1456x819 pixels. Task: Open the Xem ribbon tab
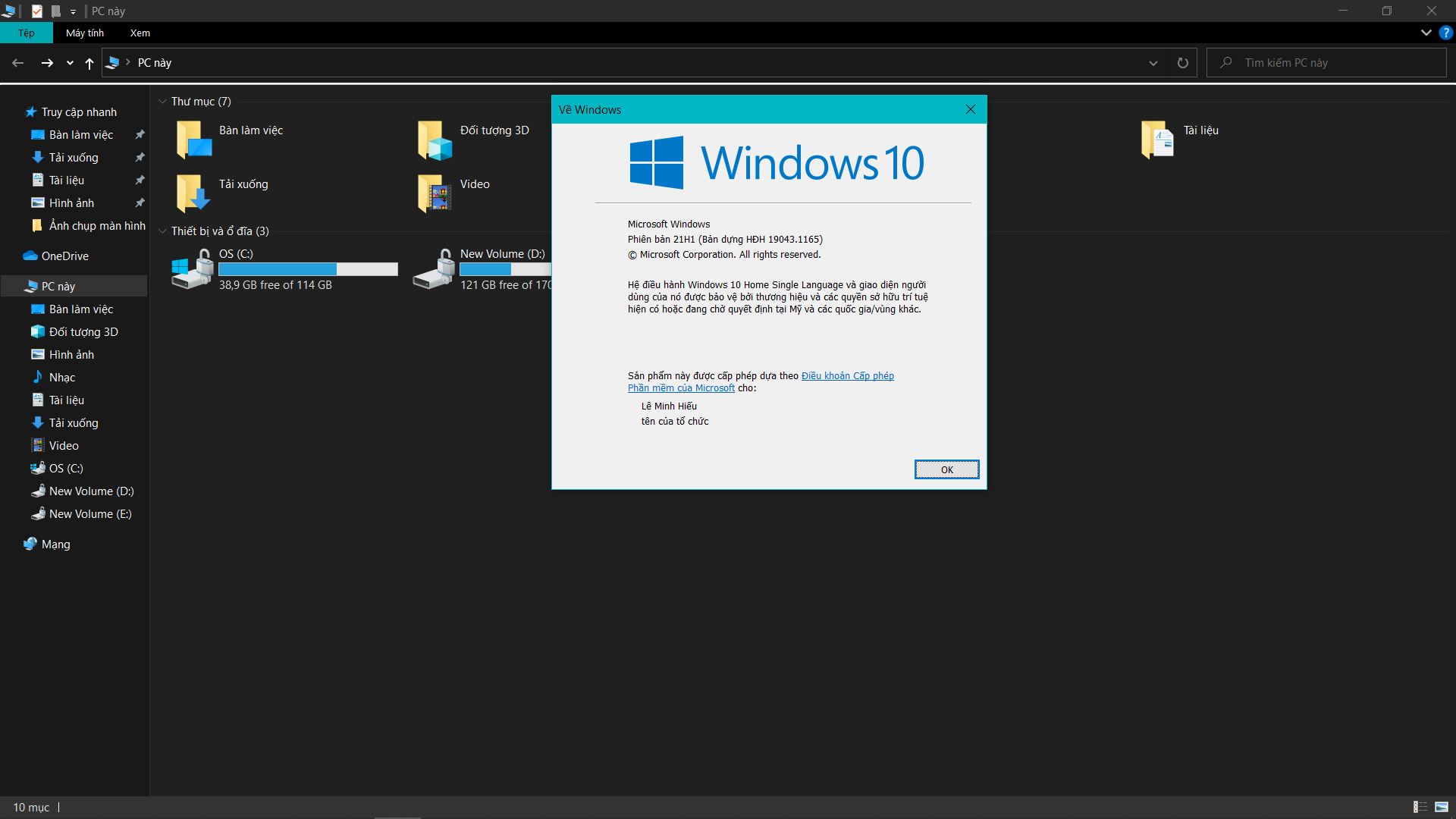(140, 33)
